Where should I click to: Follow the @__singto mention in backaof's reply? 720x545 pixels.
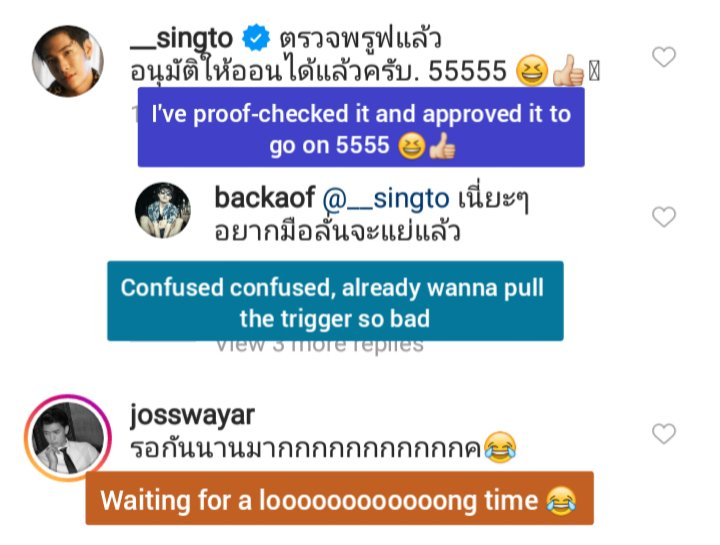pos(386,199)
